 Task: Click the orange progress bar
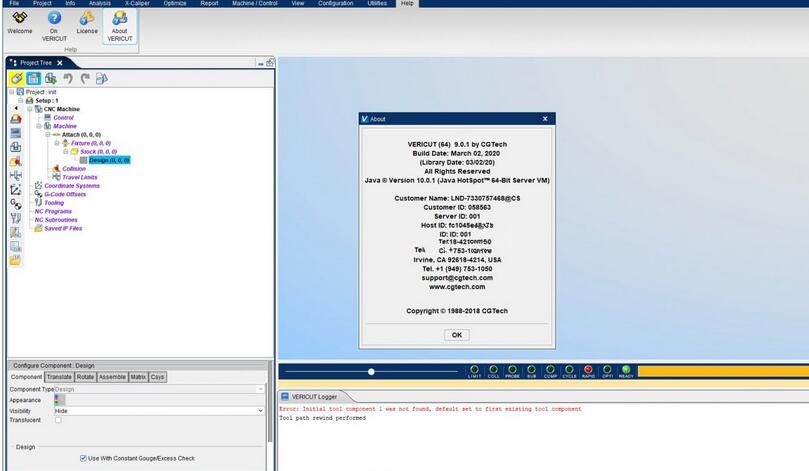[x=723, y=371]
